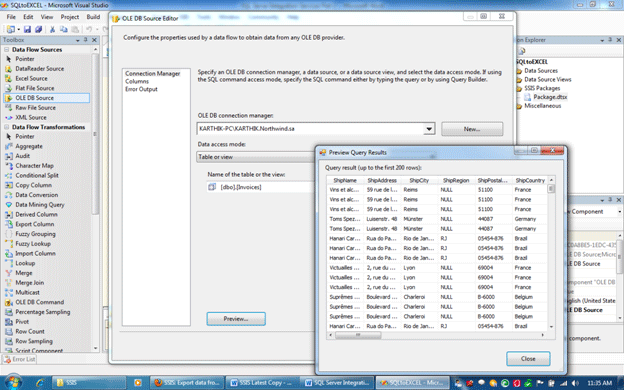Select the Merge Join transformation
624x390 pixels.
[29, 283]
